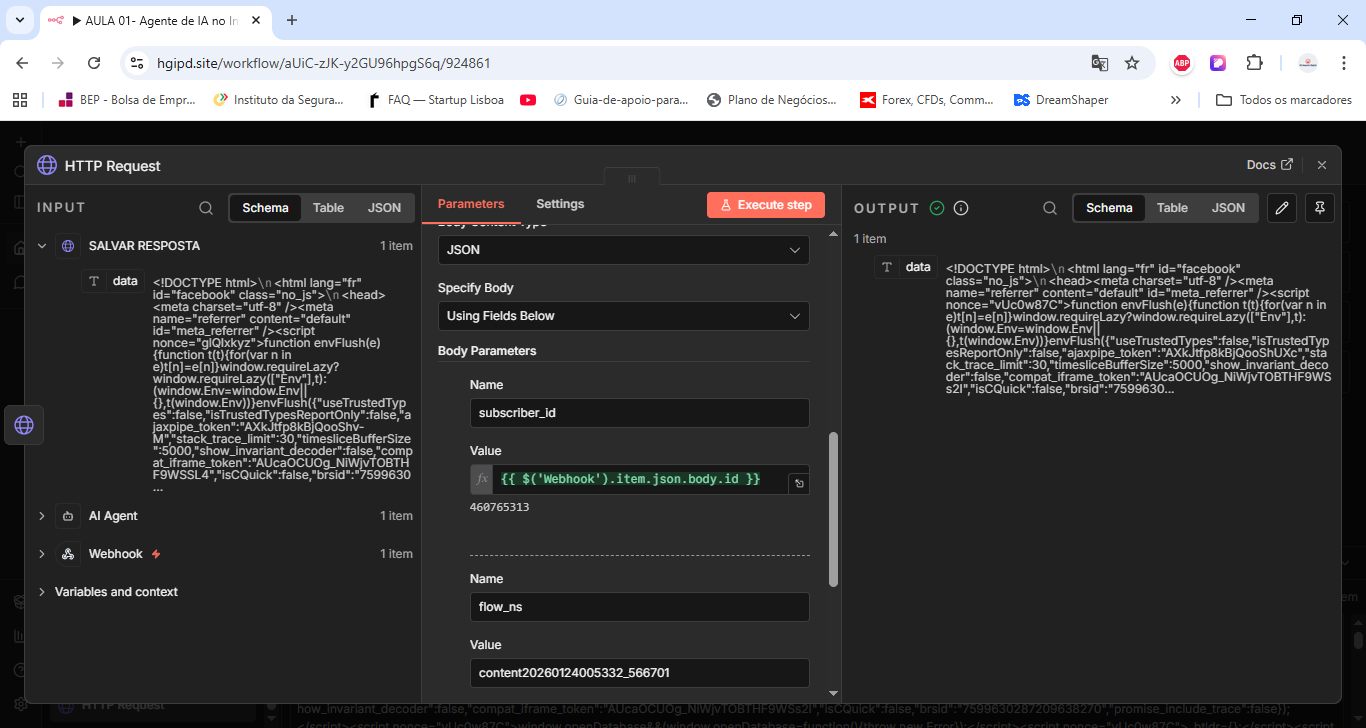Open the Body Content Type JSON dropdown
This screenshot has width=1366, height=728.
(x=623, y=250)
